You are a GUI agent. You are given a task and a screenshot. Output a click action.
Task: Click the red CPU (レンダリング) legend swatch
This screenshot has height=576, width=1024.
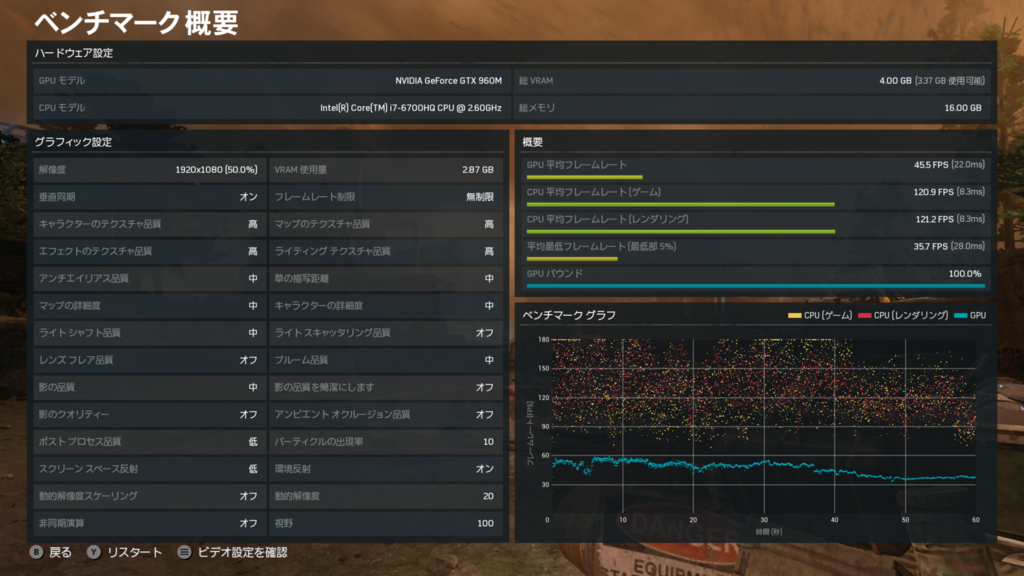865,315
